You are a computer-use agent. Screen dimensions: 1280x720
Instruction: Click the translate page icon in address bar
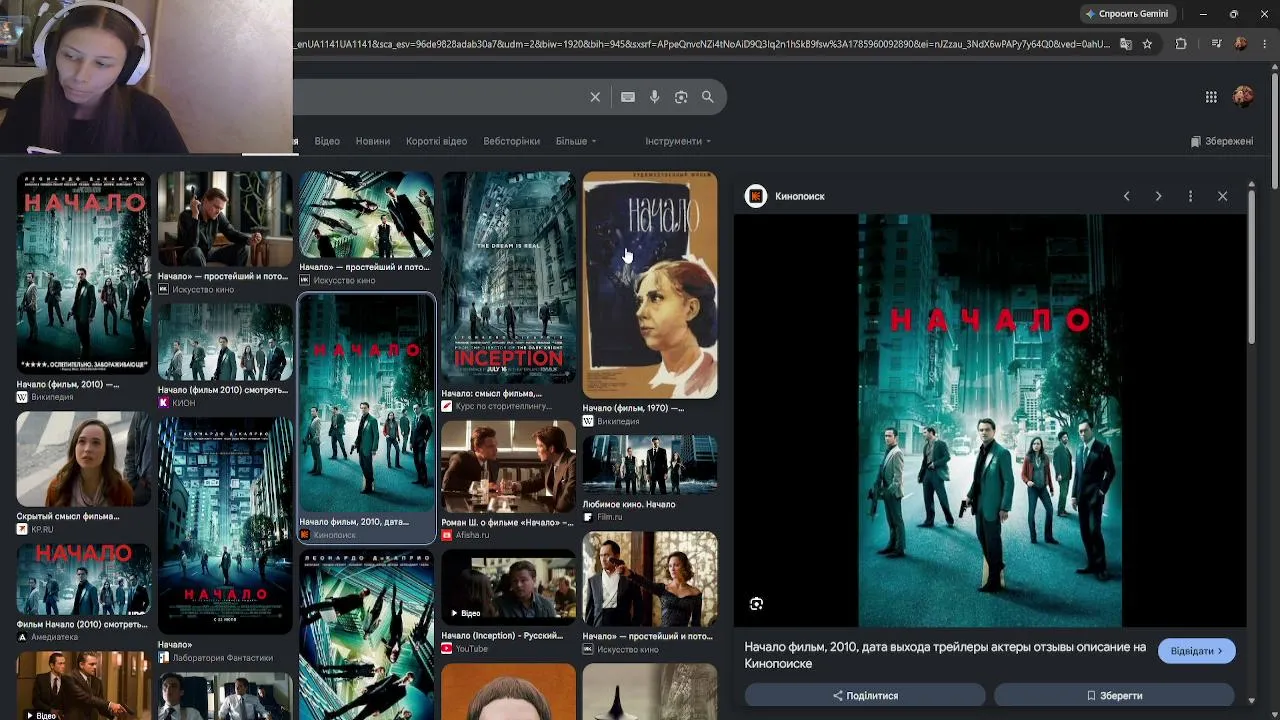[1126, 44]
